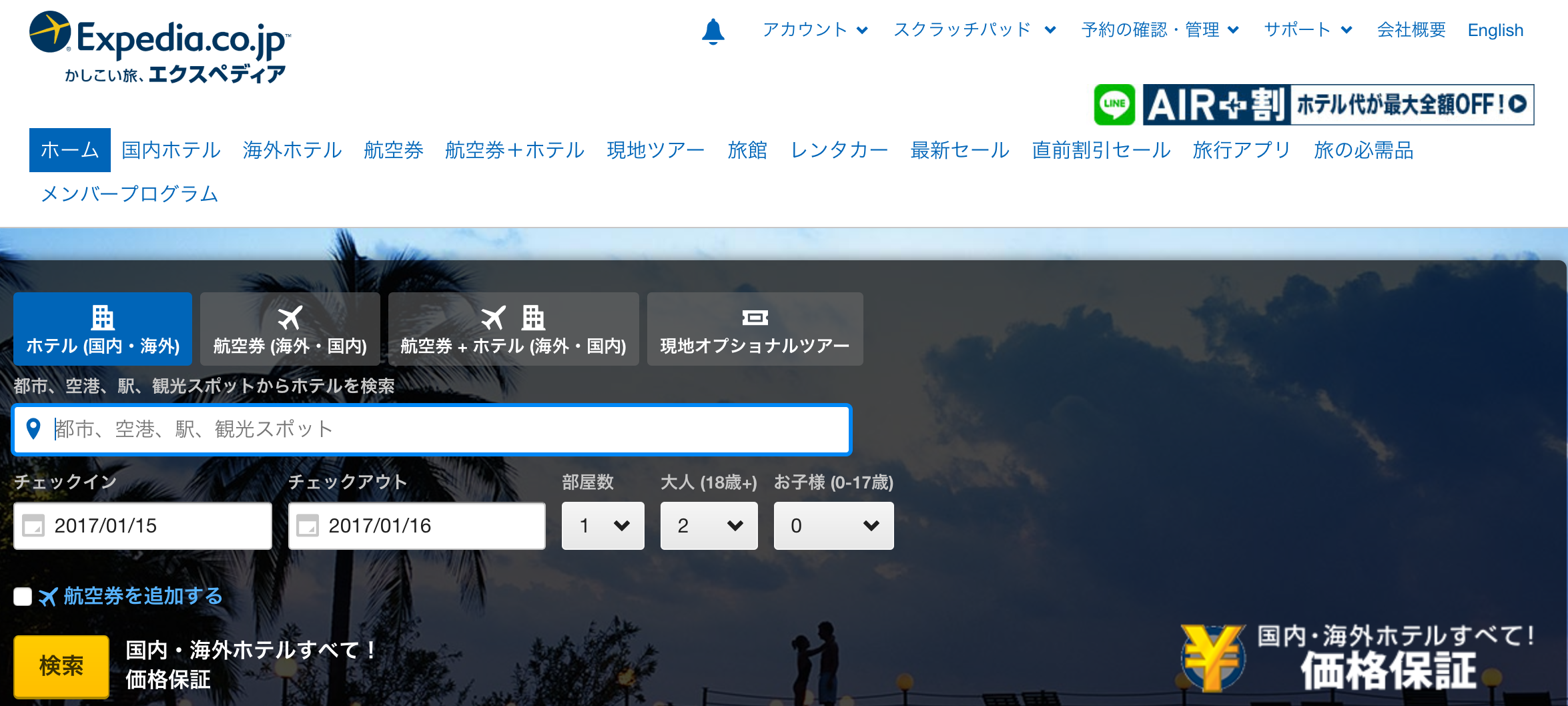Open the お子様 children count dropdown
Image resolution: width=1568 pixels, height=706 pixels.
point(833,526)
